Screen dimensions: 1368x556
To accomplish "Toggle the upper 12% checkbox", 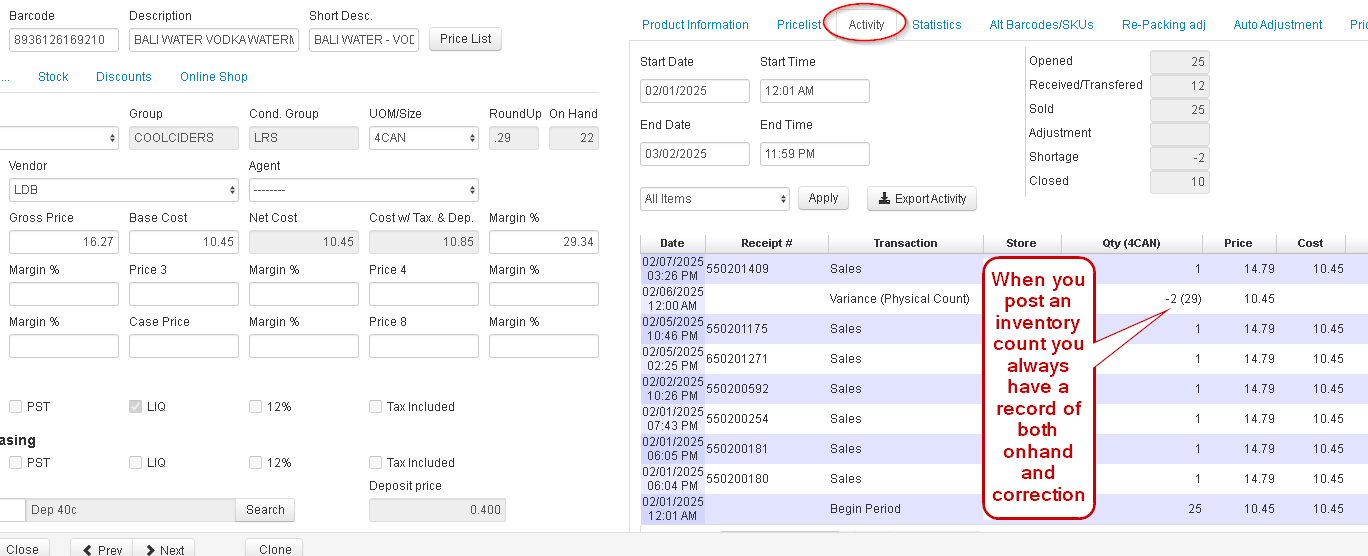I will (255, 407).
